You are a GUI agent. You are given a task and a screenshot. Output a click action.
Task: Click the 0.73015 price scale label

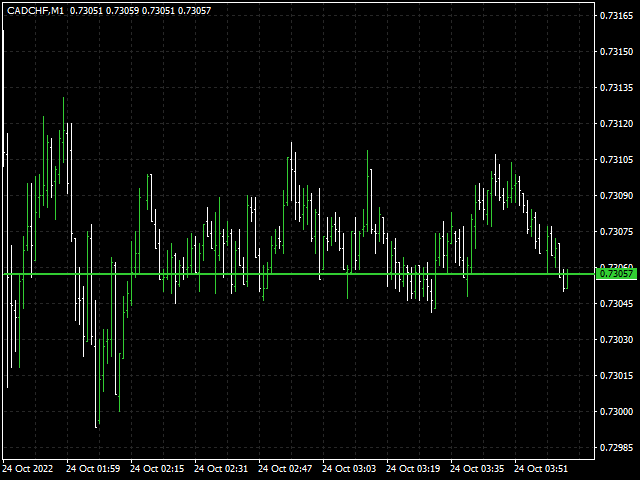pyautogui.click(x=616, y=375)
